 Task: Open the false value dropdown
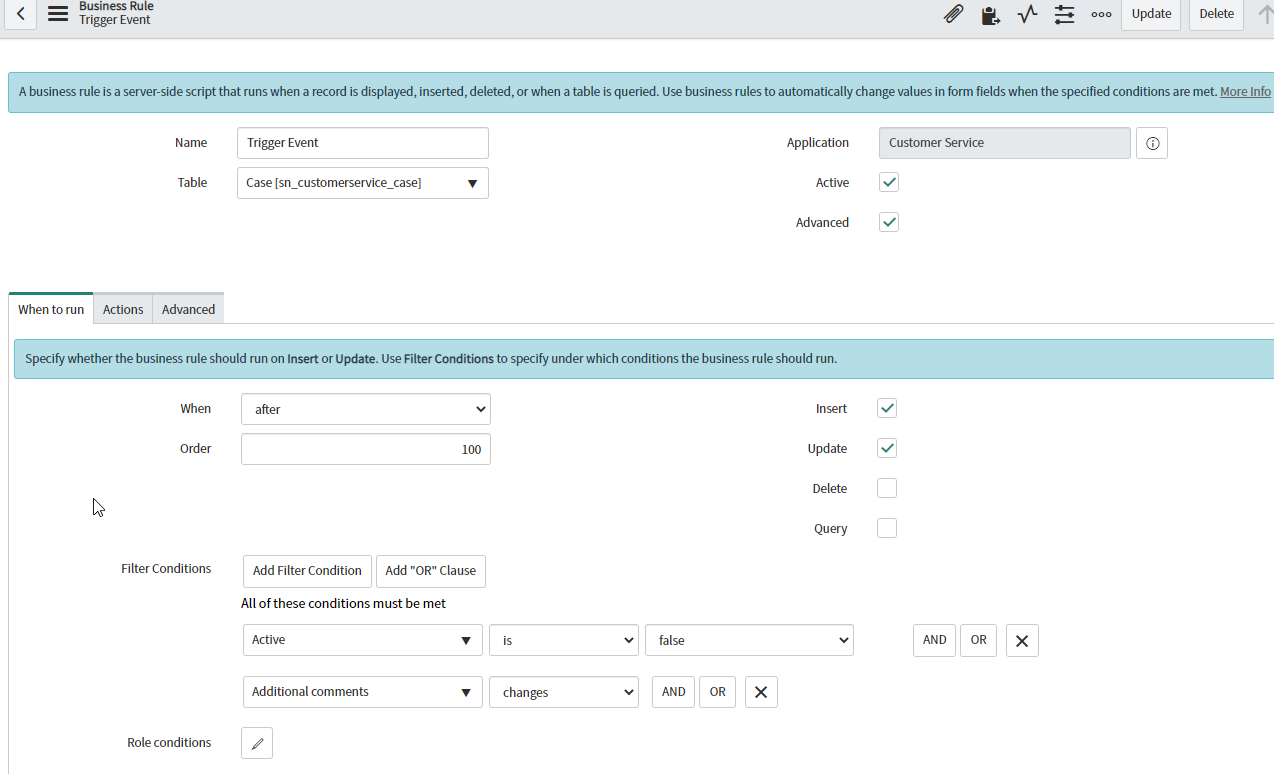(x=750, y=640)
